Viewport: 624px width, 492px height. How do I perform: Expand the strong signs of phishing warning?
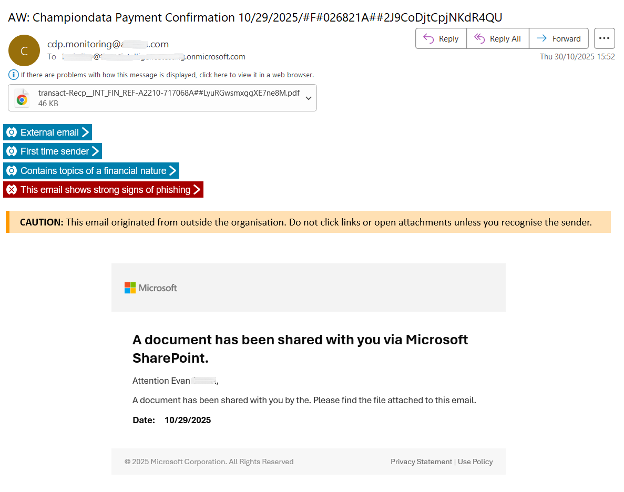(x=197, y=189)
